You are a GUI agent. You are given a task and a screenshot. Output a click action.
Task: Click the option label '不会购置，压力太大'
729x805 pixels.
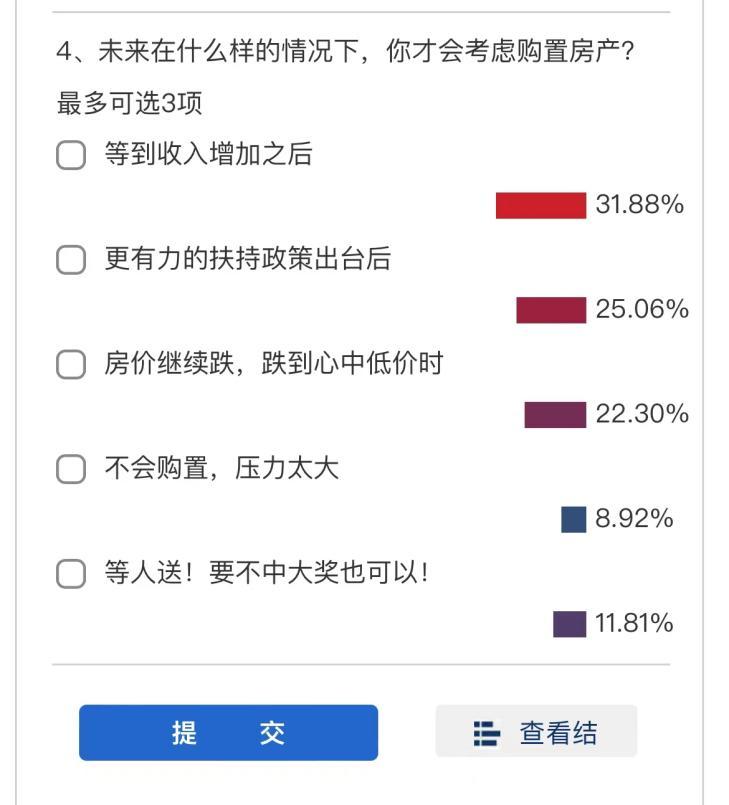(x=222, y=468)
